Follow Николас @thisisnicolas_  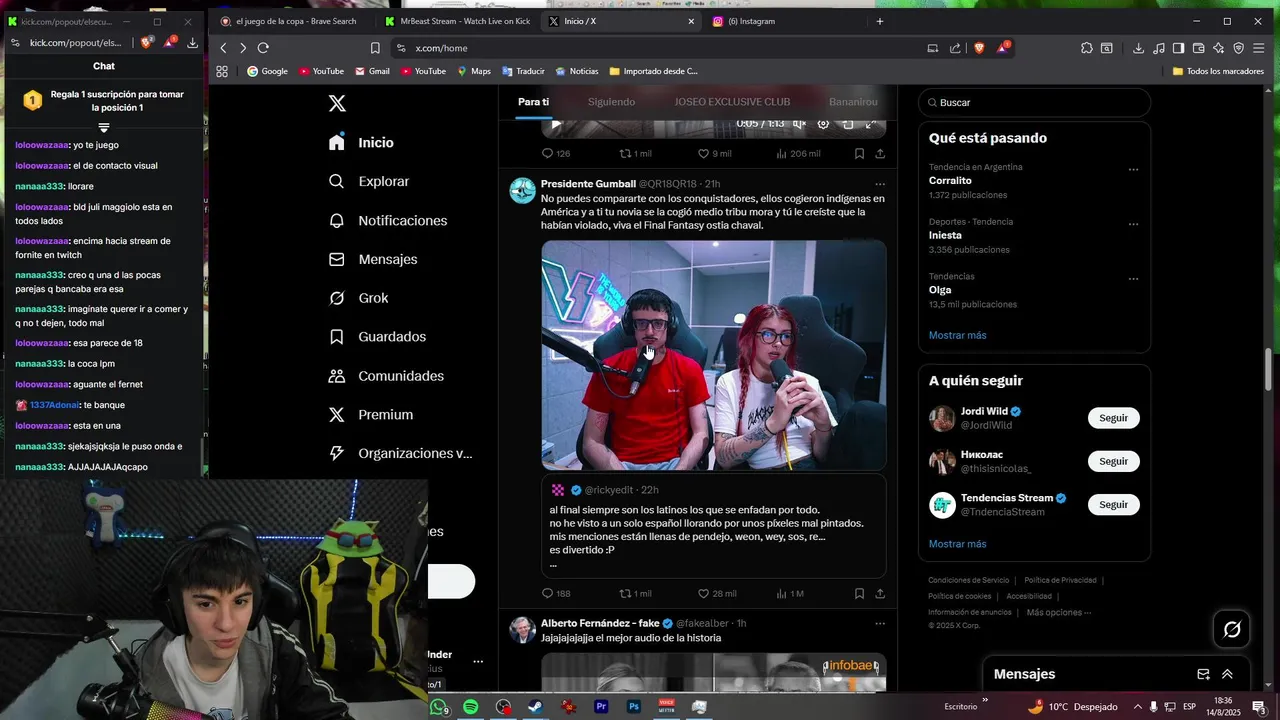(1113, 461)
